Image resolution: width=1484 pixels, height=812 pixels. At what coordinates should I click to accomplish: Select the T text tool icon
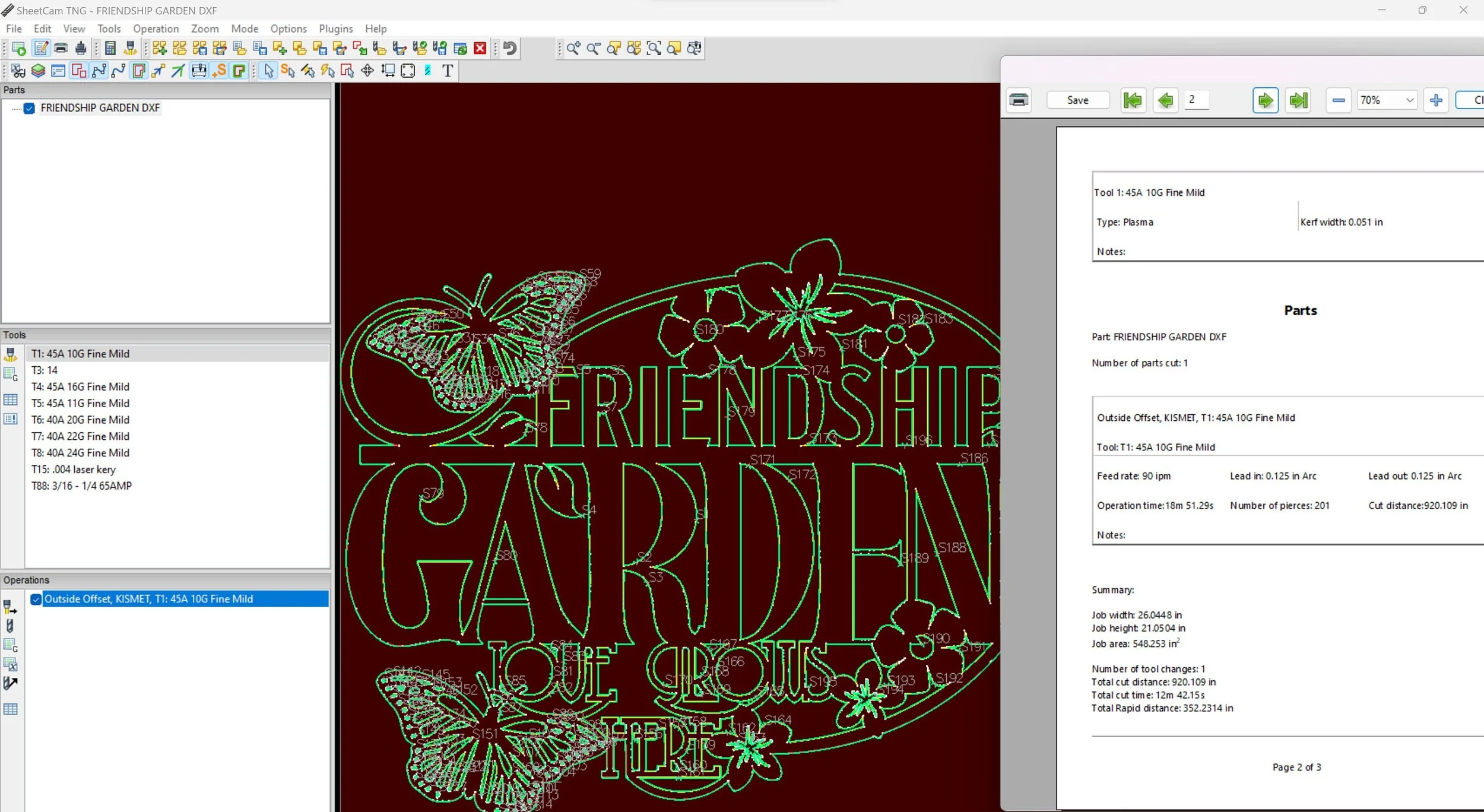(x=448, y=71)
